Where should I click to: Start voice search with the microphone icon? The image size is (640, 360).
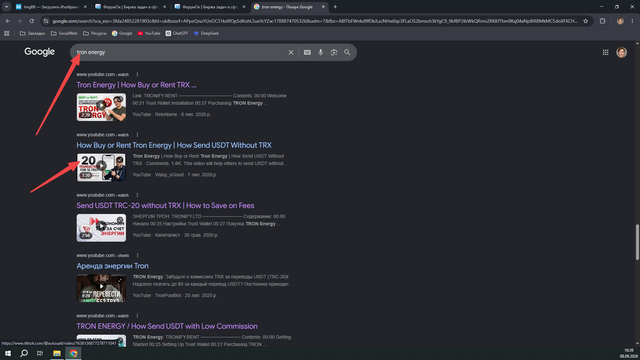pos(320,52)
